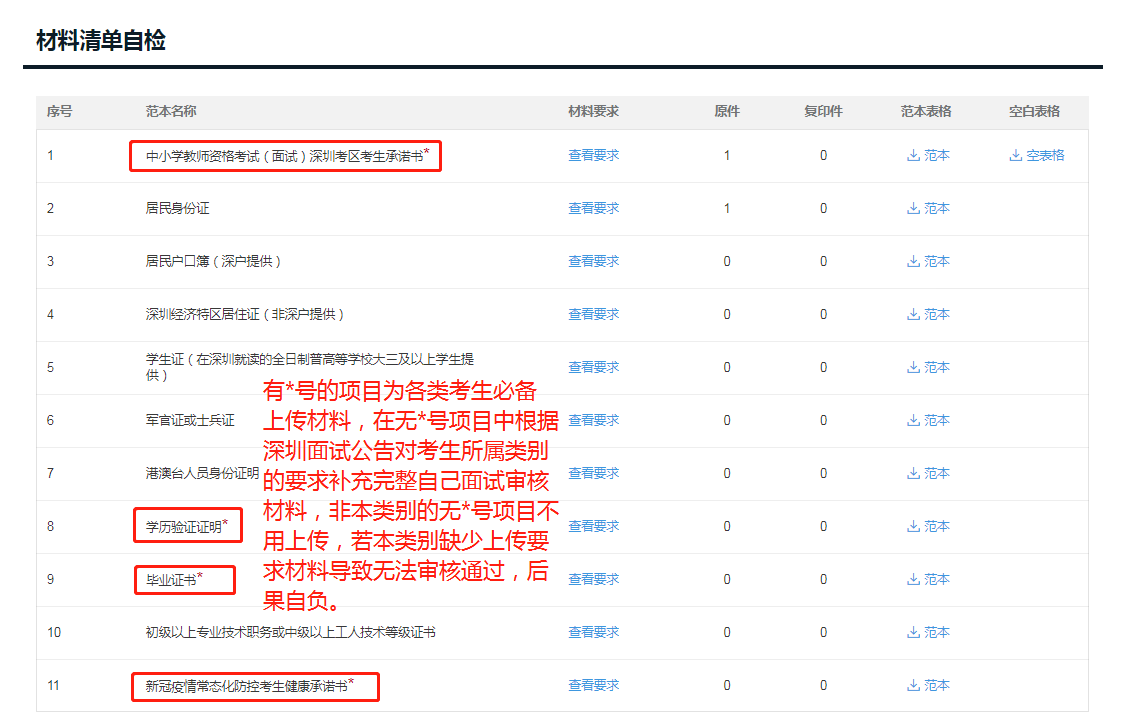Screen dimensions: 1127x721
Task: Click the 材料要求 column header
Action: (x=593, y=111)
